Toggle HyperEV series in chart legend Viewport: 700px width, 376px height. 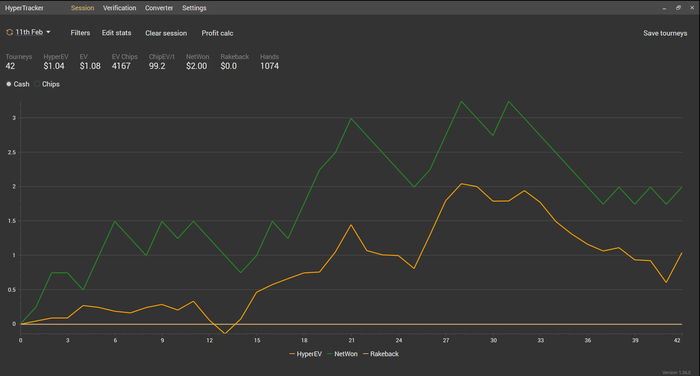[x=306, y=354]
